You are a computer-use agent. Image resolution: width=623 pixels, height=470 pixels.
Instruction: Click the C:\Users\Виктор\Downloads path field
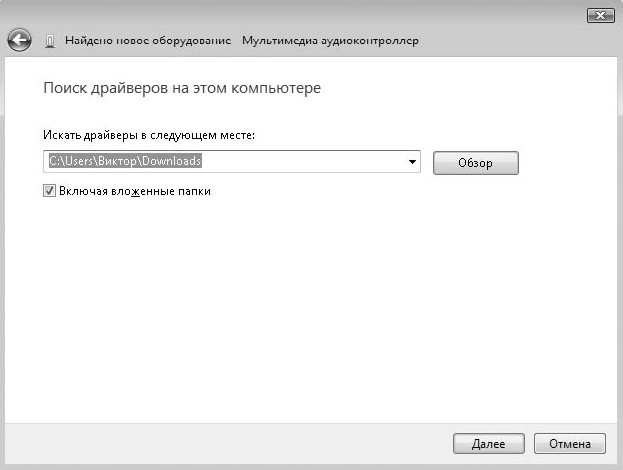232,161
